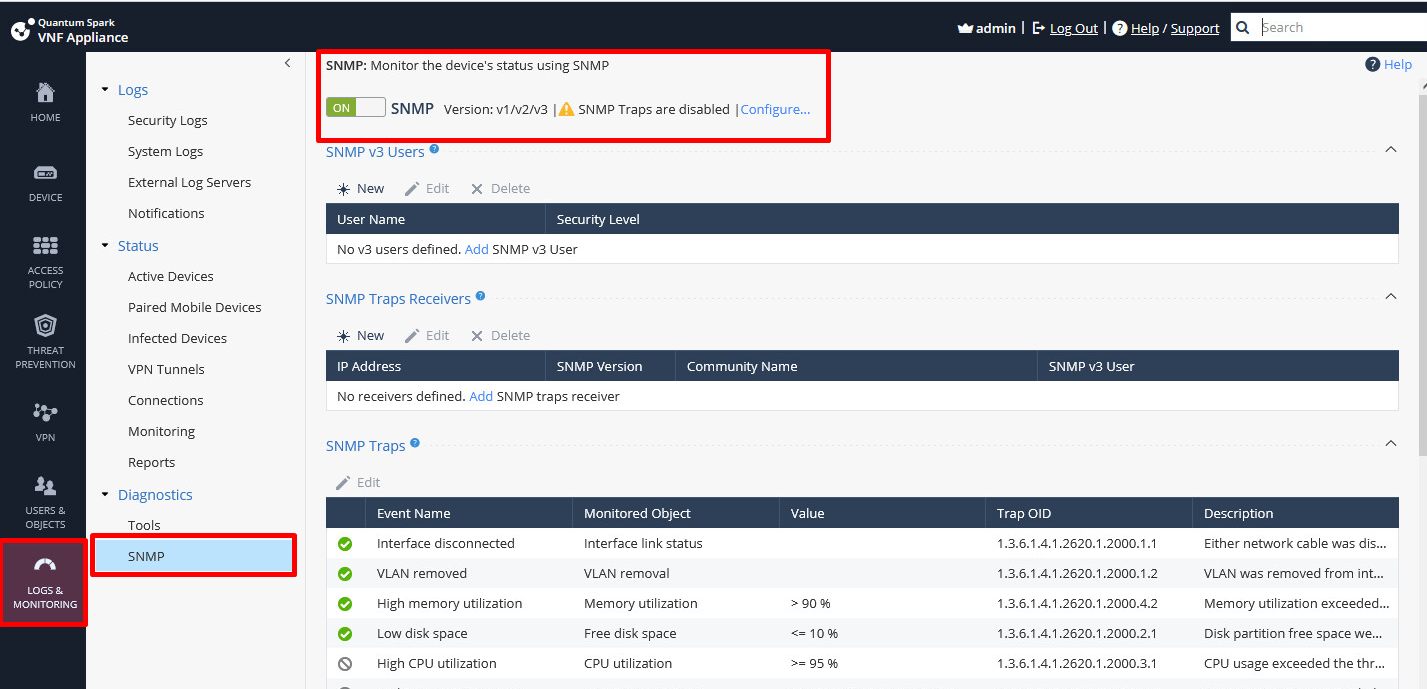
Task: Open the Device section icon
Action: click(45, 172)
